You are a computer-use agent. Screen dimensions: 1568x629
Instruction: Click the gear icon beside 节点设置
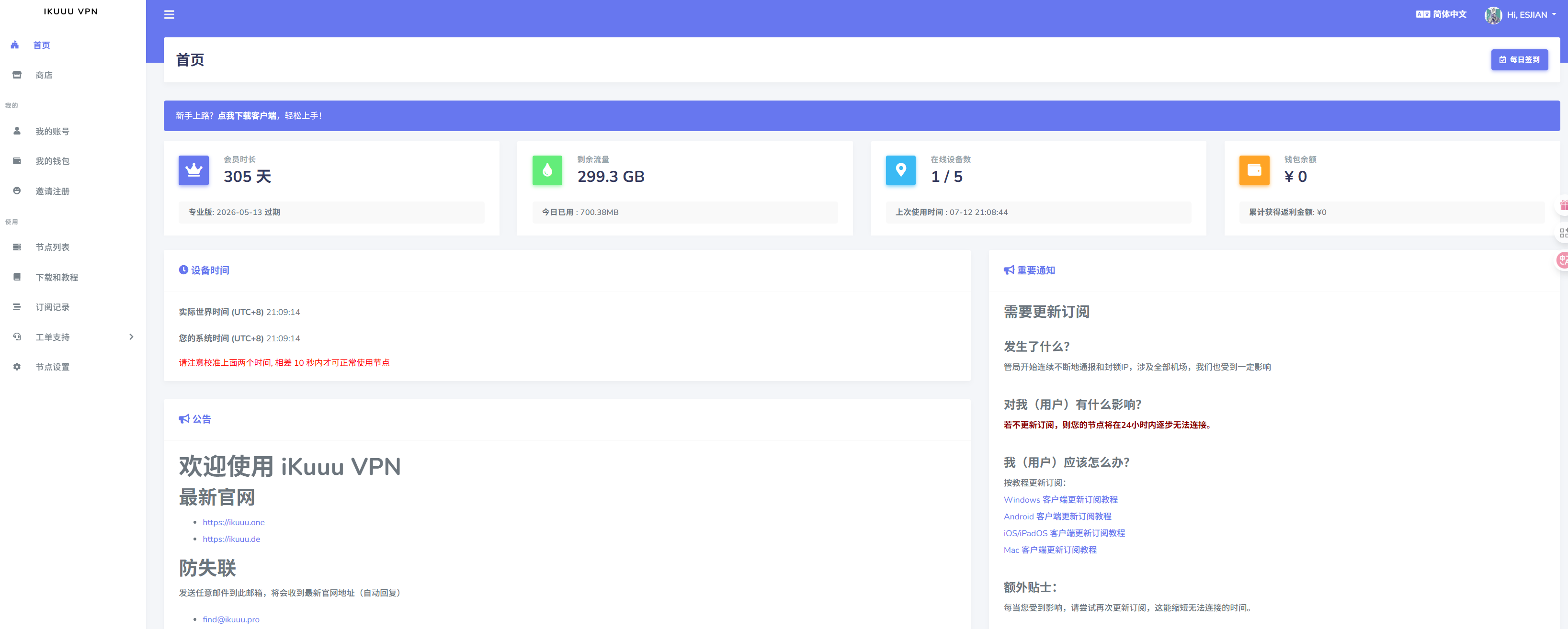(x=17, y=367)
